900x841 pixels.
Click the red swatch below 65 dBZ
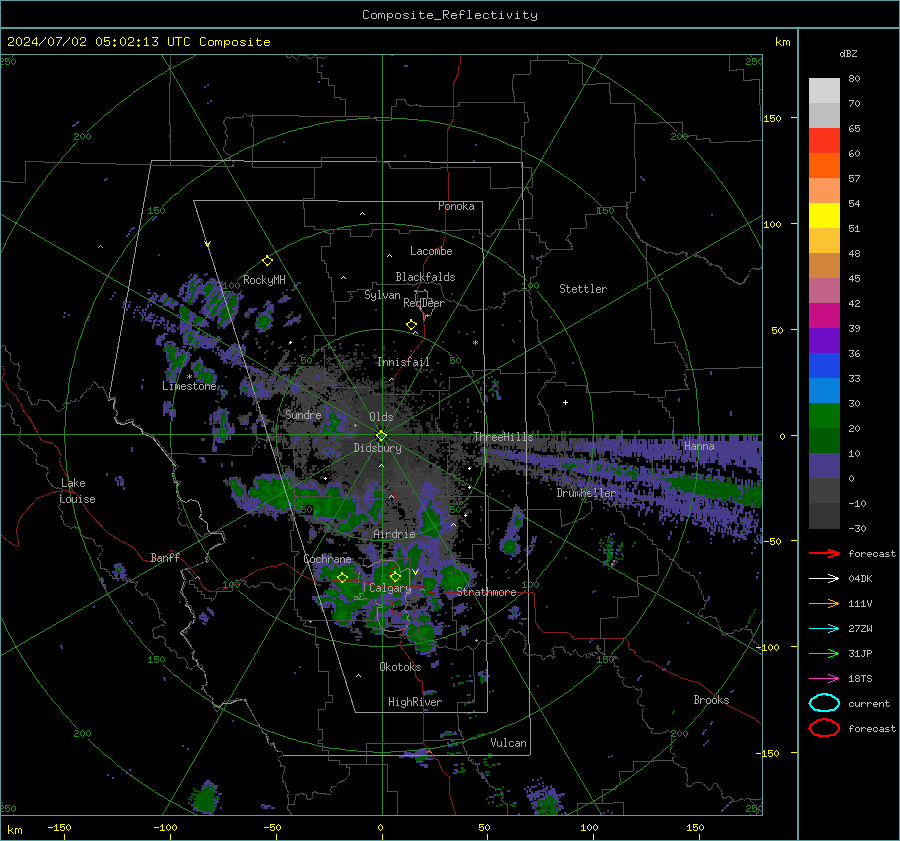pos(824,140)
